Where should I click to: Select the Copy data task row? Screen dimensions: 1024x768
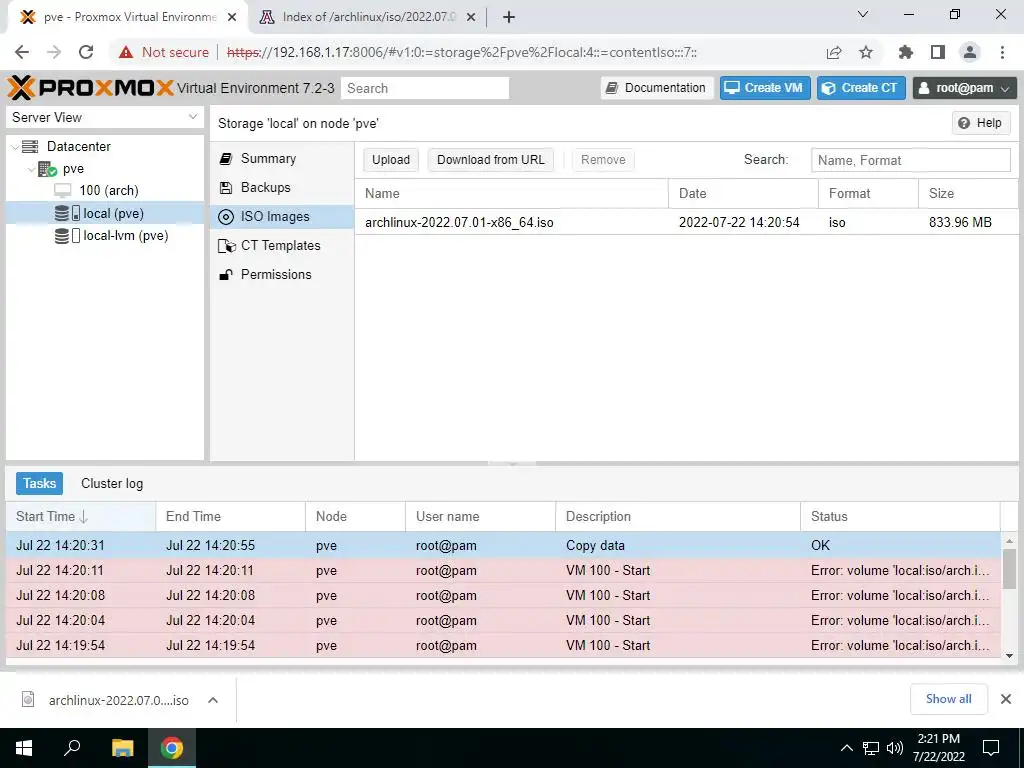coord(503,545)
